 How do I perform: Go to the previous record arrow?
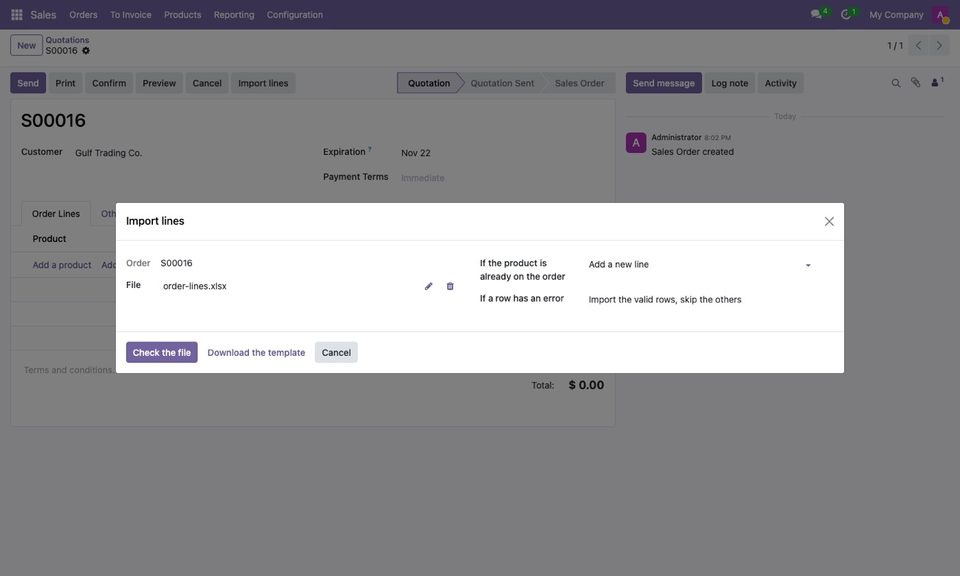click(x=918, y=45)
